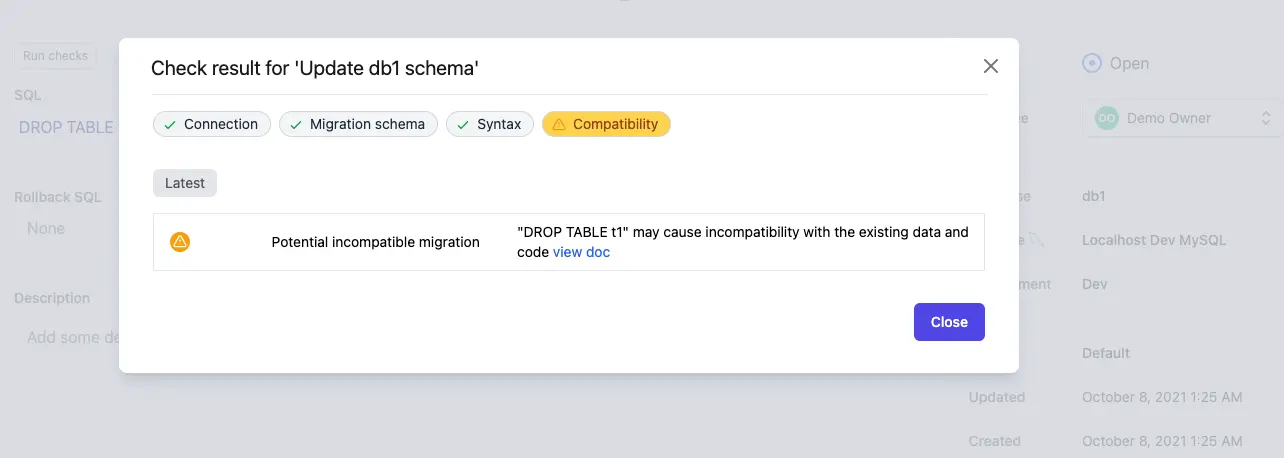This screenshot has width=1284, height=458.
Task: Click the DROP TABLE SQL statement text
Action: pos(67,127)
